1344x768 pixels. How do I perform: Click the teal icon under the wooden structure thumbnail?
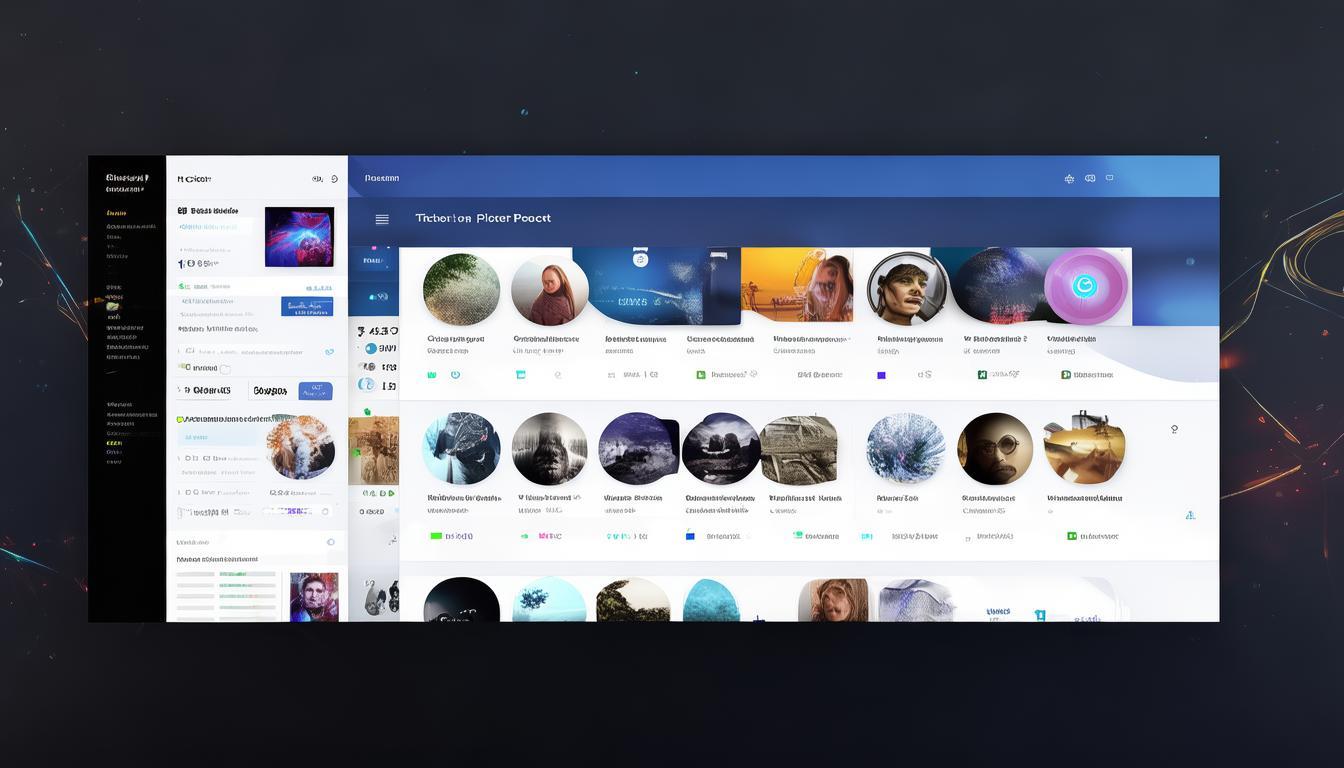[x=798, y=536]
